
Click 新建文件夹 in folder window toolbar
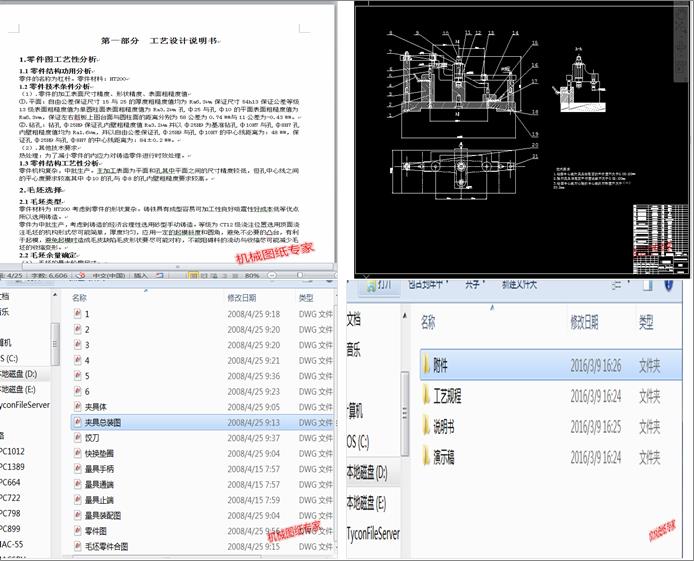click(519, 284)
